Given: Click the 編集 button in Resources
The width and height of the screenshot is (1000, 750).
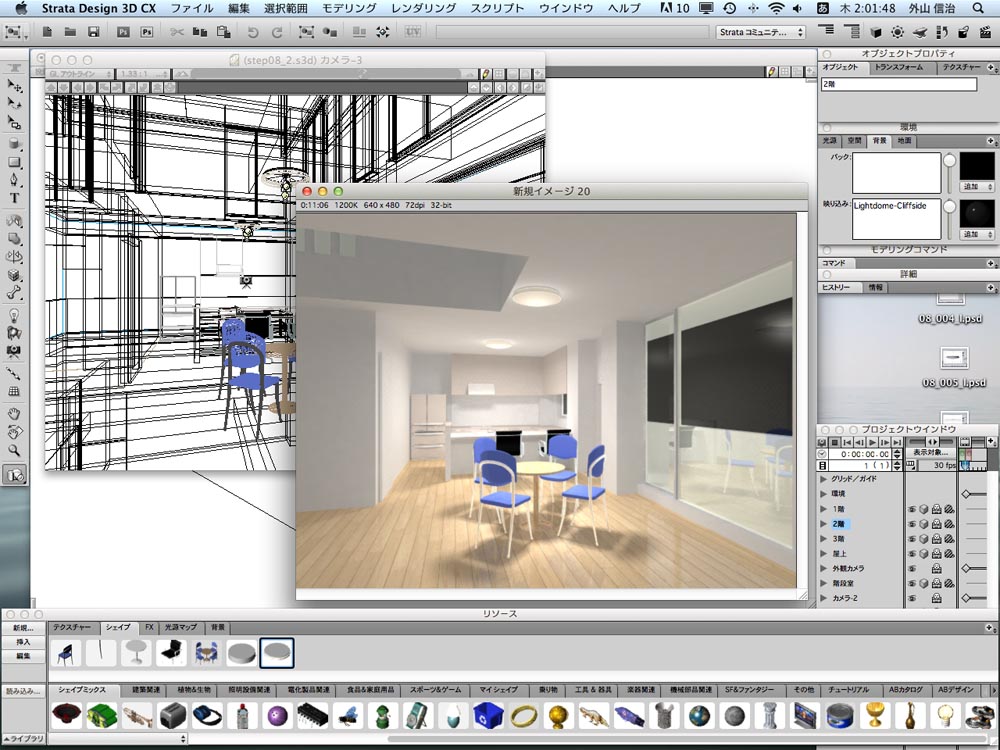Looking at the screenshot, I should point(24,656).
